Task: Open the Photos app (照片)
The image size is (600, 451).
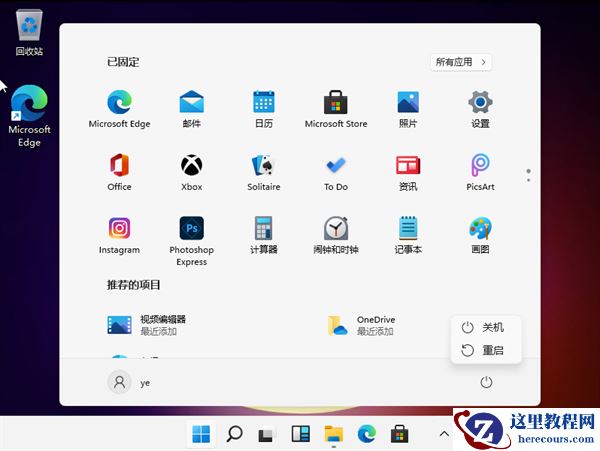Action: [x=408, y=109]
